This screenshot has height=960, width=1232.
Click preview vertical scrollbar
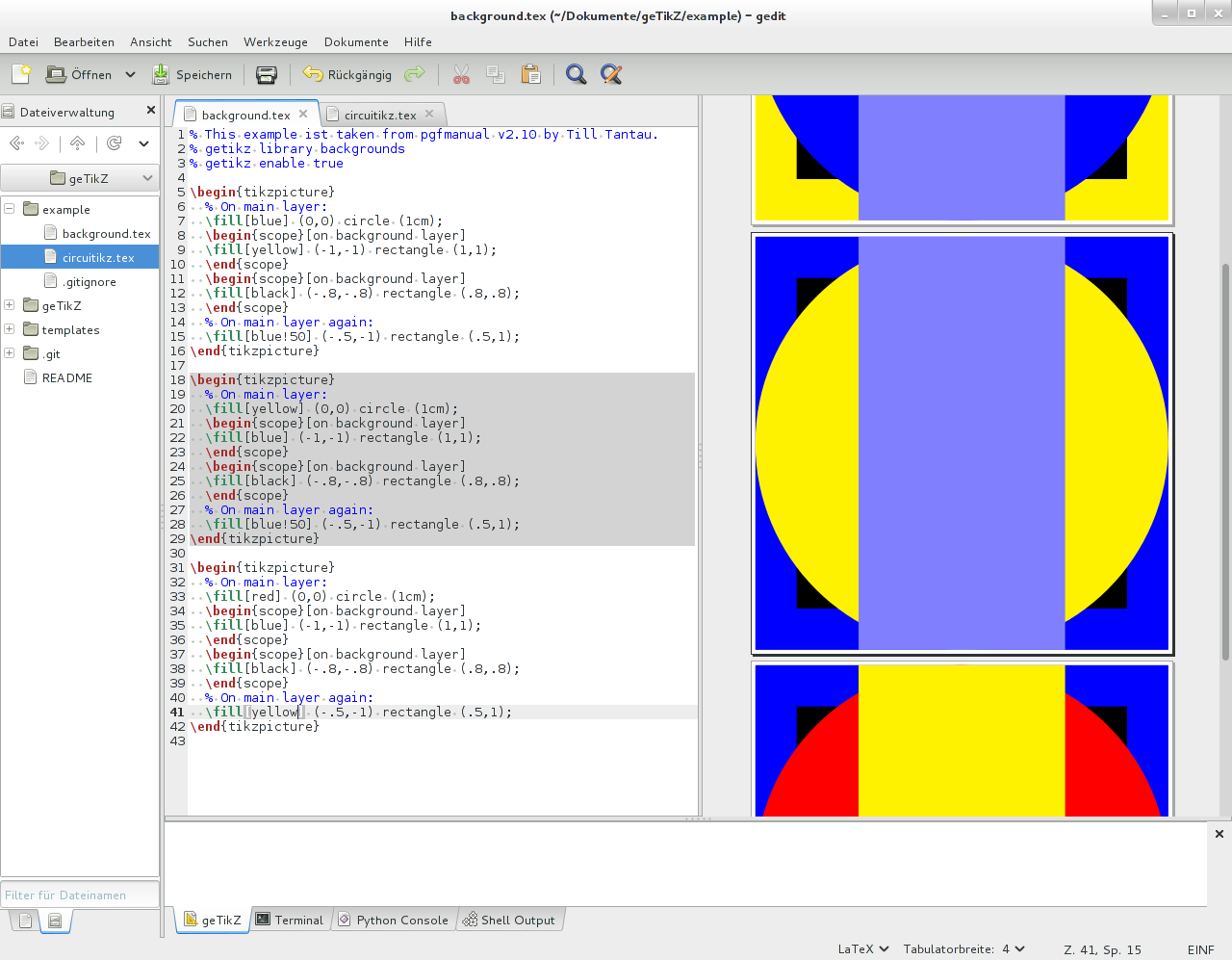pyautogui.click(x=1224, y=462)
